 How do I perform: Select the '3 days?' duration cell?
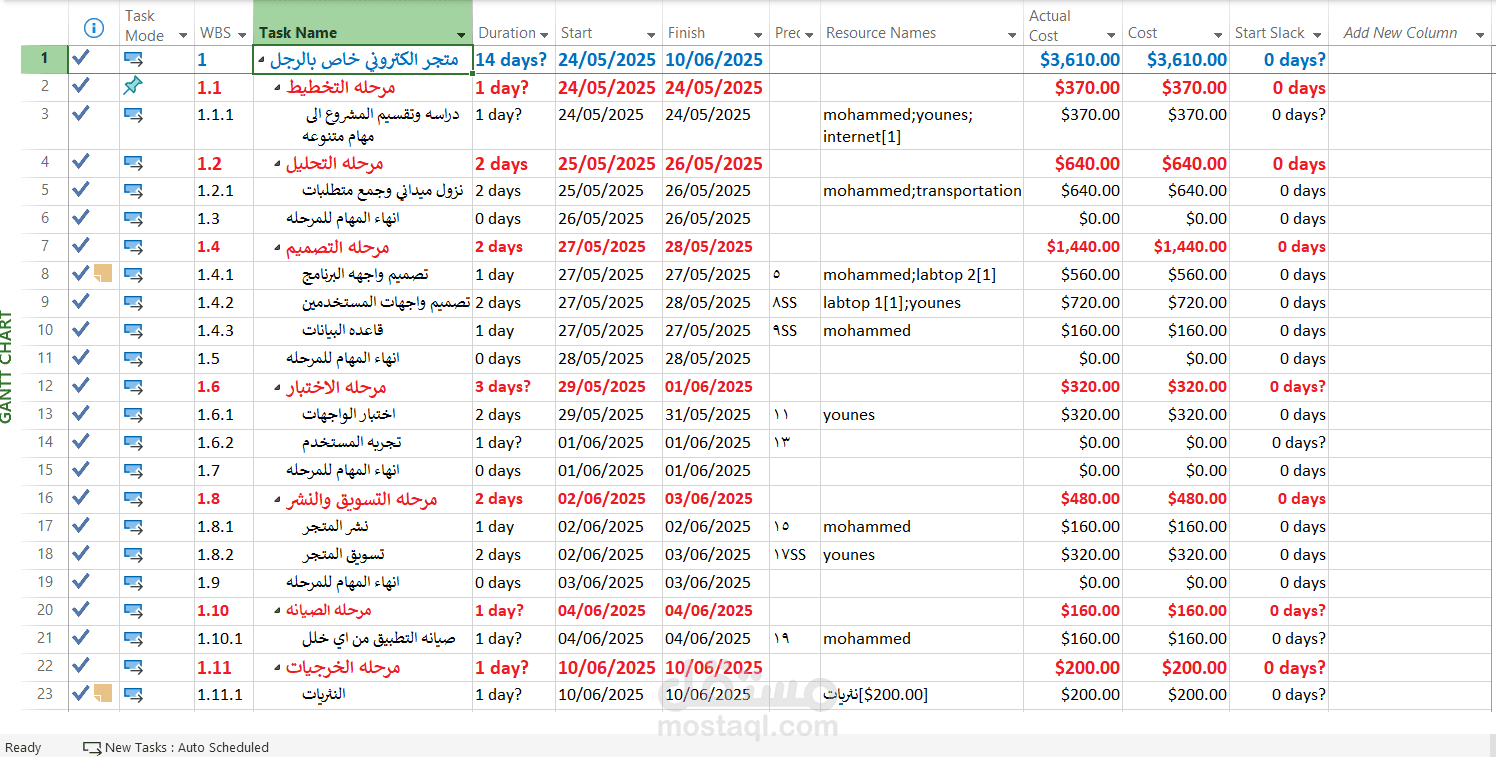coord(514,386)
